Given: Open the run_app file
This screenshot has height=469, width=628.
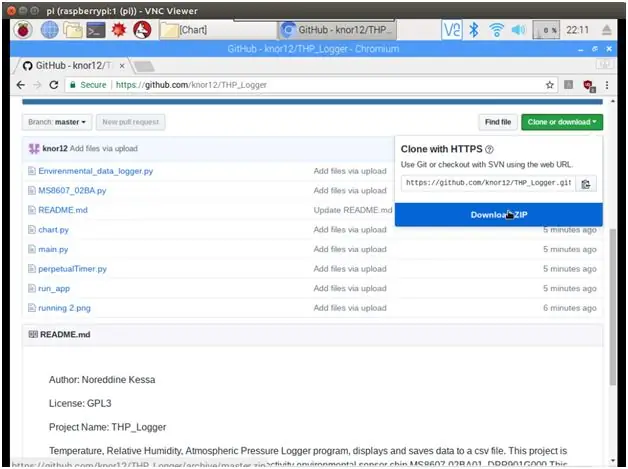Looking at the screenshot, I should [54, 288].
